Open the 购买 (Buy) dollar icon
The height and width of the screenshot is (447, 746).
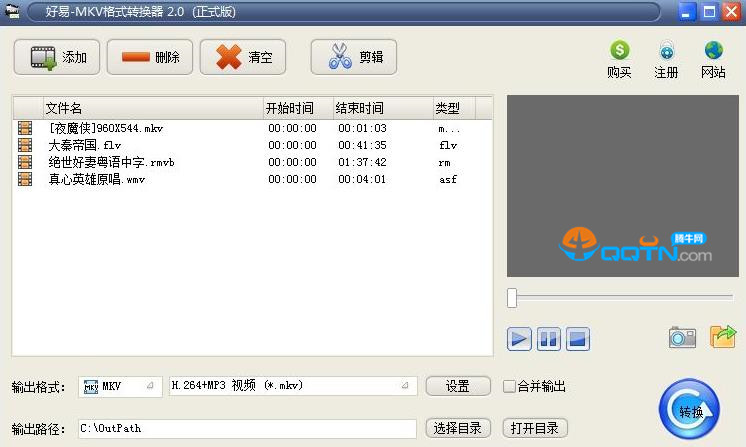point(620,59)
